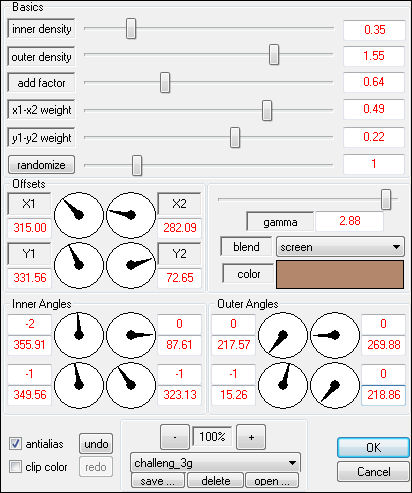This screenshot has width=412, height=493.
Task: Click the gamma slider handle
Action: click(386, 199)
